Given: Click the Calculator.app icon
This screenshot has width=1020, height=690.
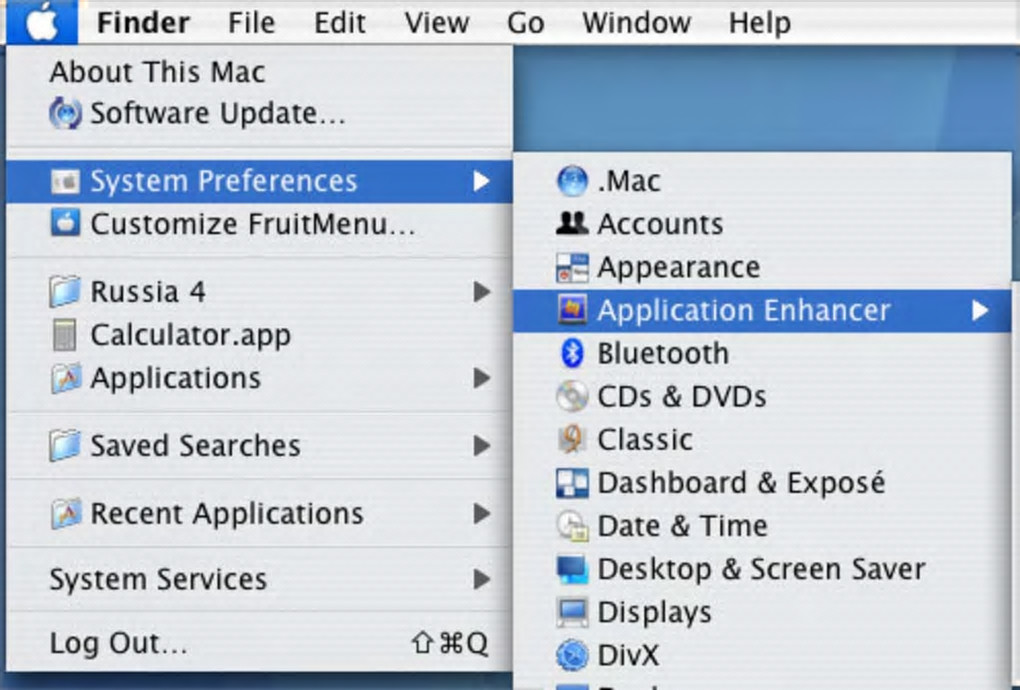Looking at the screenshot, I should 64,335.
